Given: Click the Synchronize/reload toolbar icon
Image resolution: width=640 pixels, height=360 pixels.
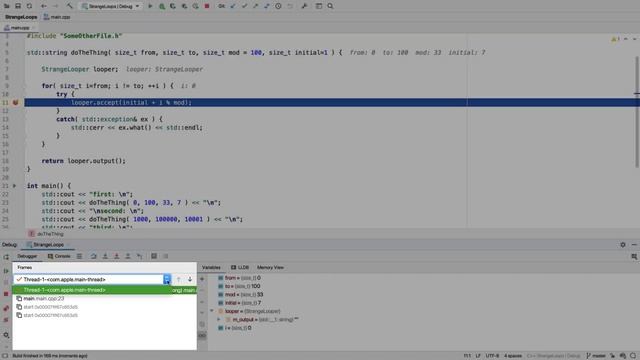Looking at the screenshot, I should click(x=29, y=6).
